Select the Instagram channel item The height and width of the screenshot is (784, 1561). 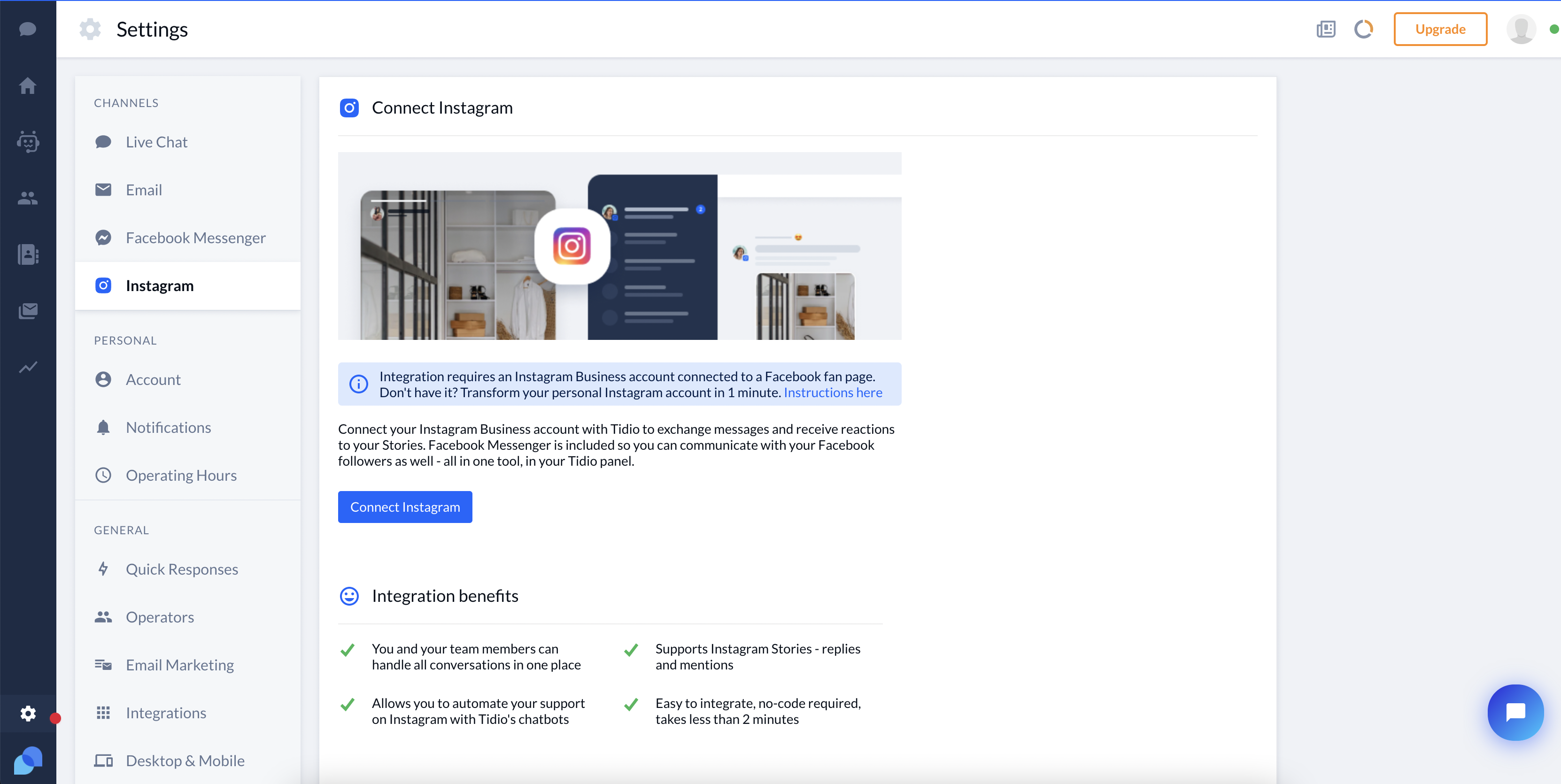point(188,285)
